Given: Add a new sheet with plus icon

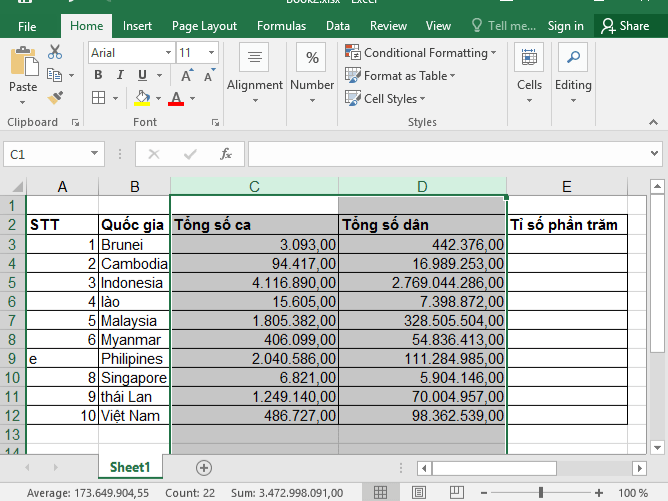Looking at the screenshot, I should pos(204,467).
